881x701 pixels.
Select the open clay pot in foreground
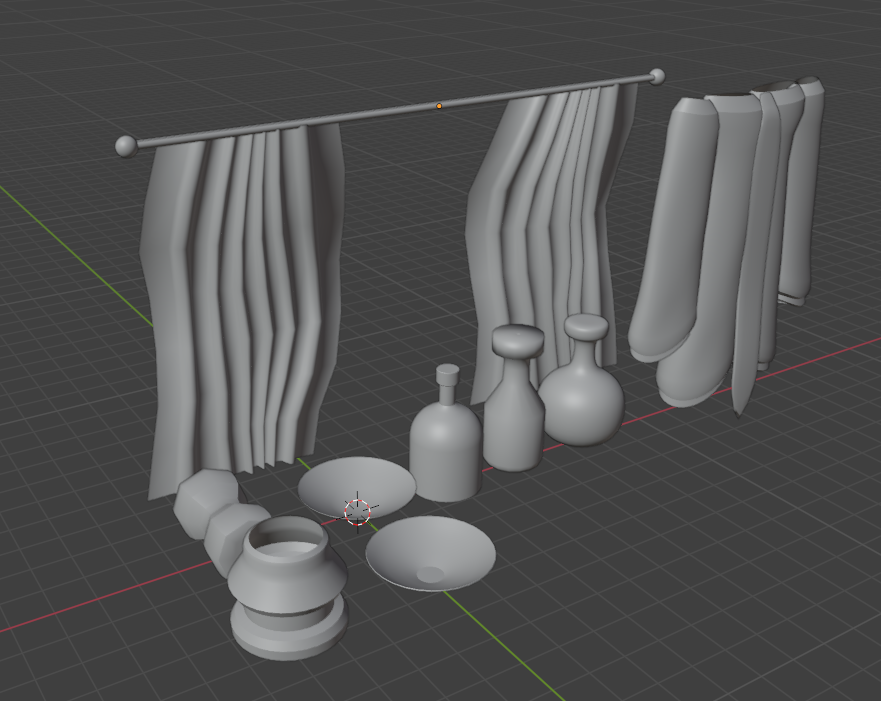point(288,587)
